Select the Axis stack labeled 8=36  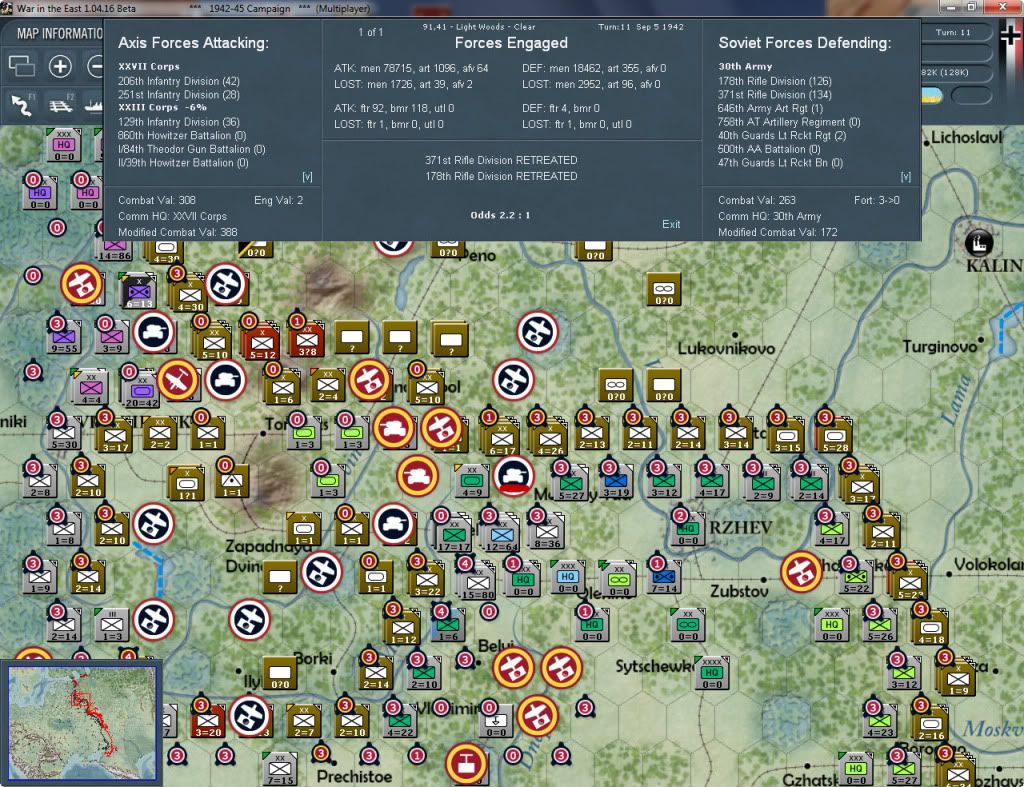547,532
